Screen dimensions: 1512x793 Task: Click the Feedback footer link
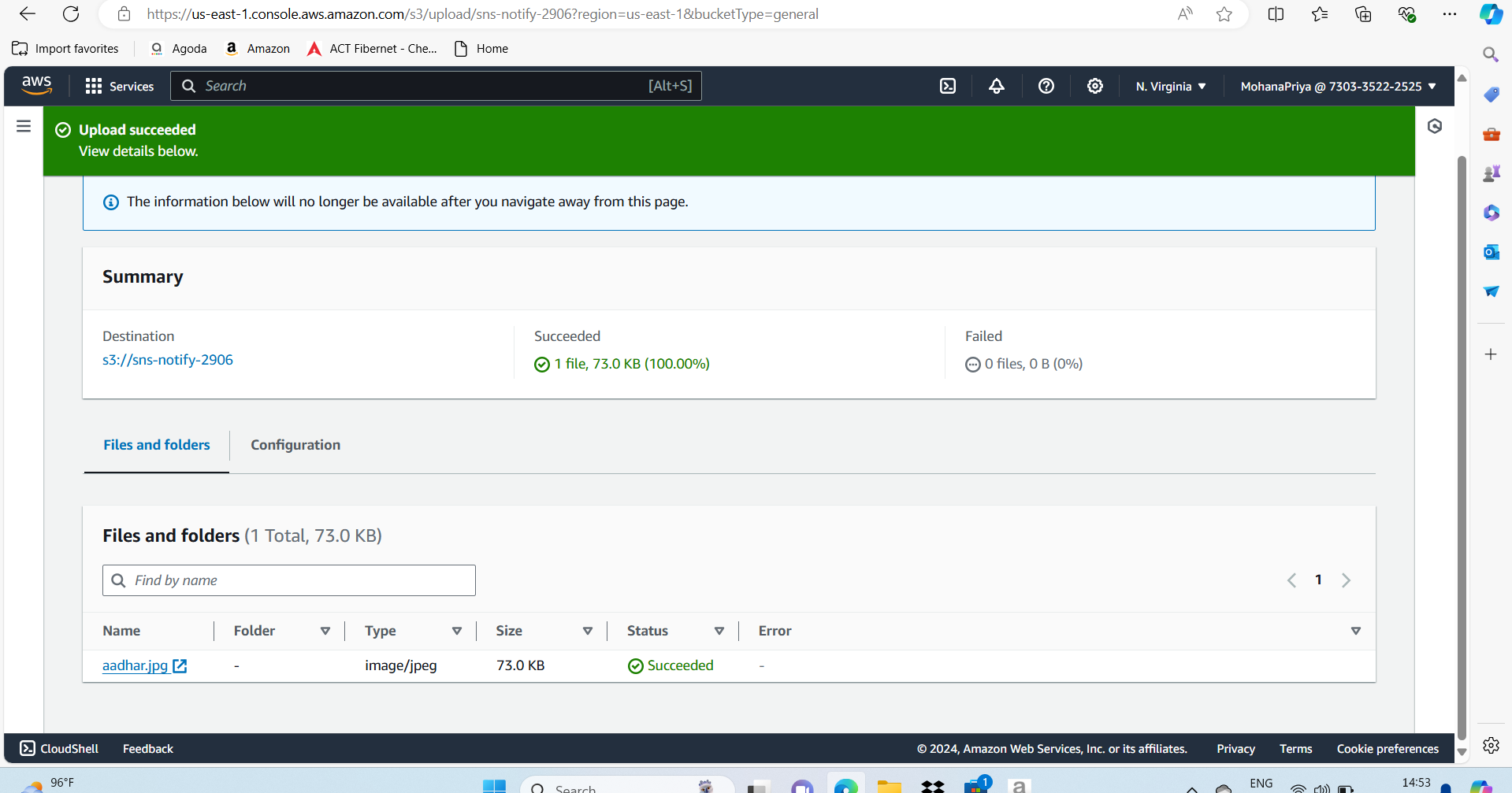click(x=148, y=749)
